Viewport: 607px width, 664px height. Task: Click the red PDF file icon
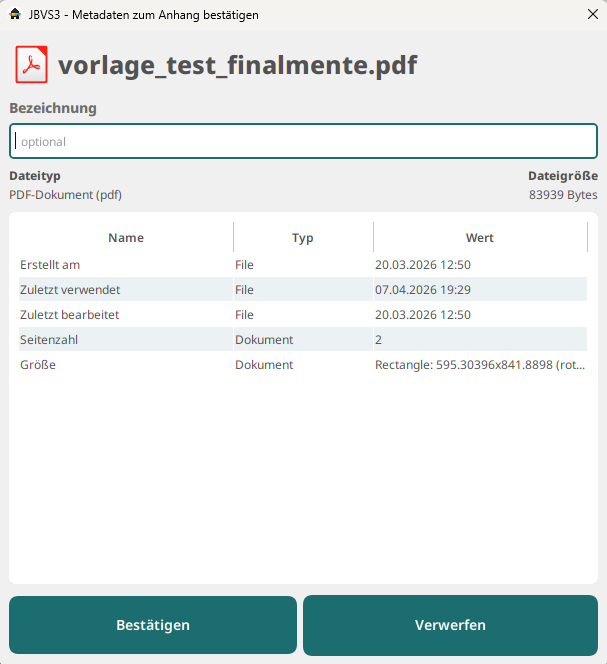pos(31,65)
